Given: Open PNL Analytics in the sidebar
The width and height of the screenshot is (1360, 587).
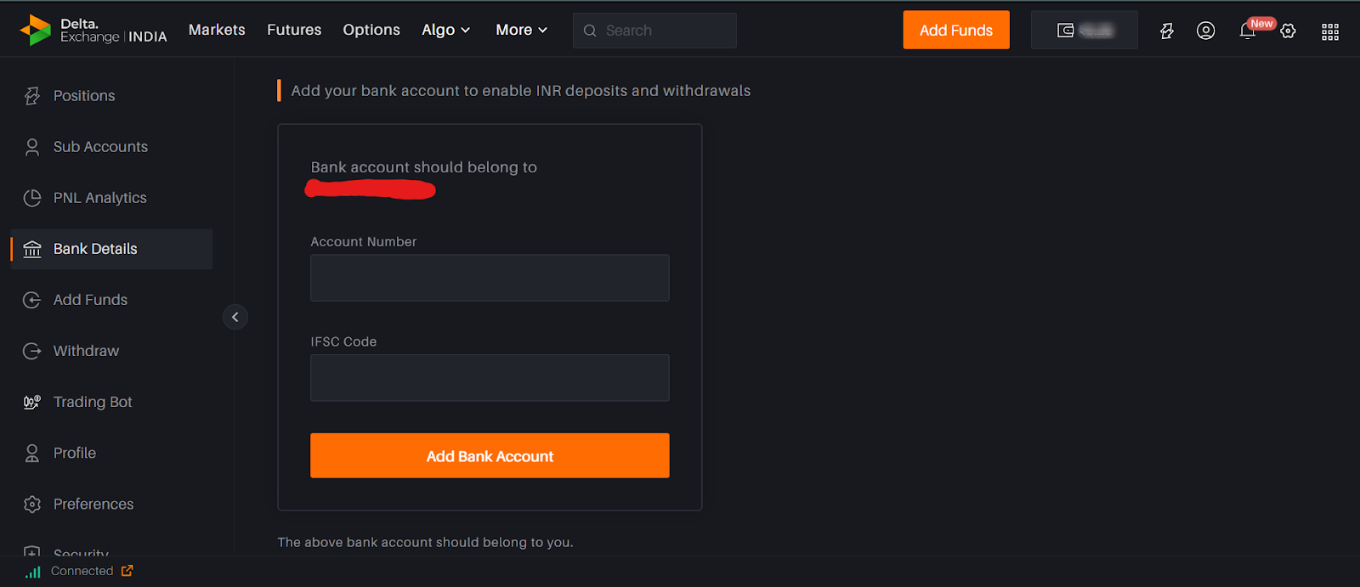Looking at the screenshot, I should [100, 198].
